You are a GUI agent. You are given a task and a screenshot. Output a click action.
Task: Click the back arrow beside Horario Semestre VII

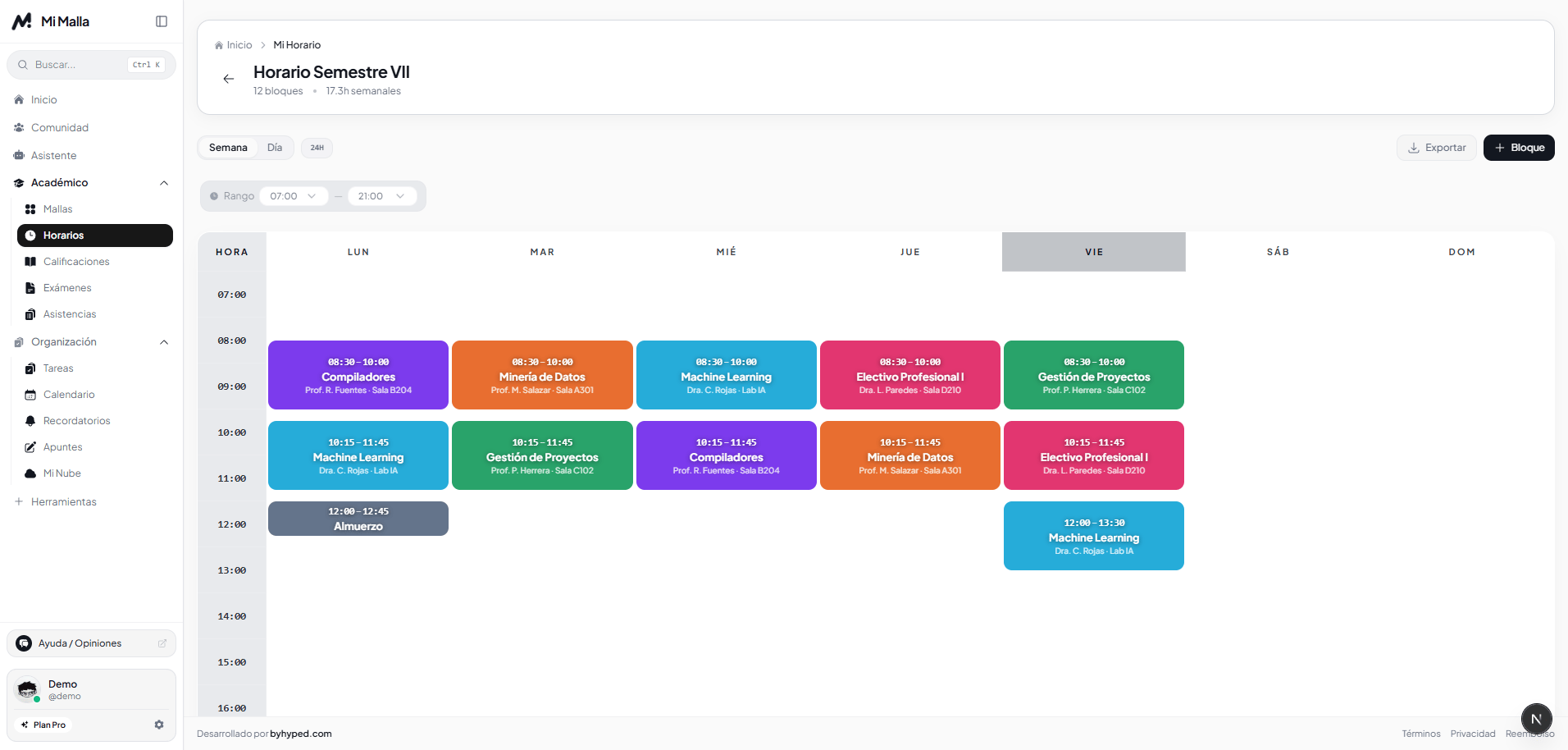point(229,79)
